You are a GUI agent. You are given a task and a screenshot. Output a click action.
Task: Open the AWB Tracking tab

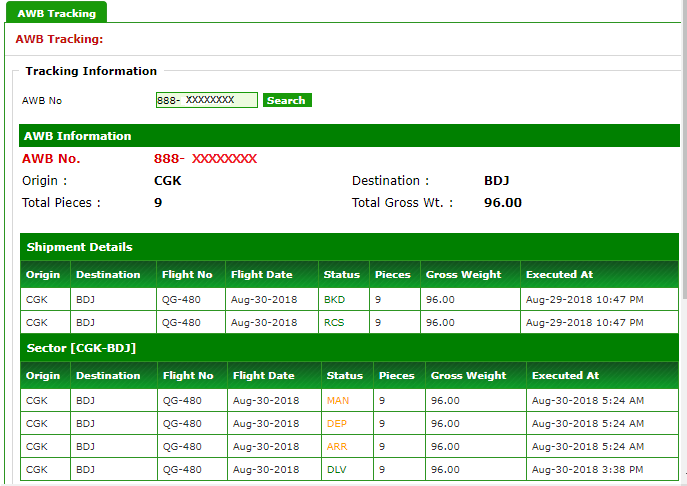[x=57, y=13]
